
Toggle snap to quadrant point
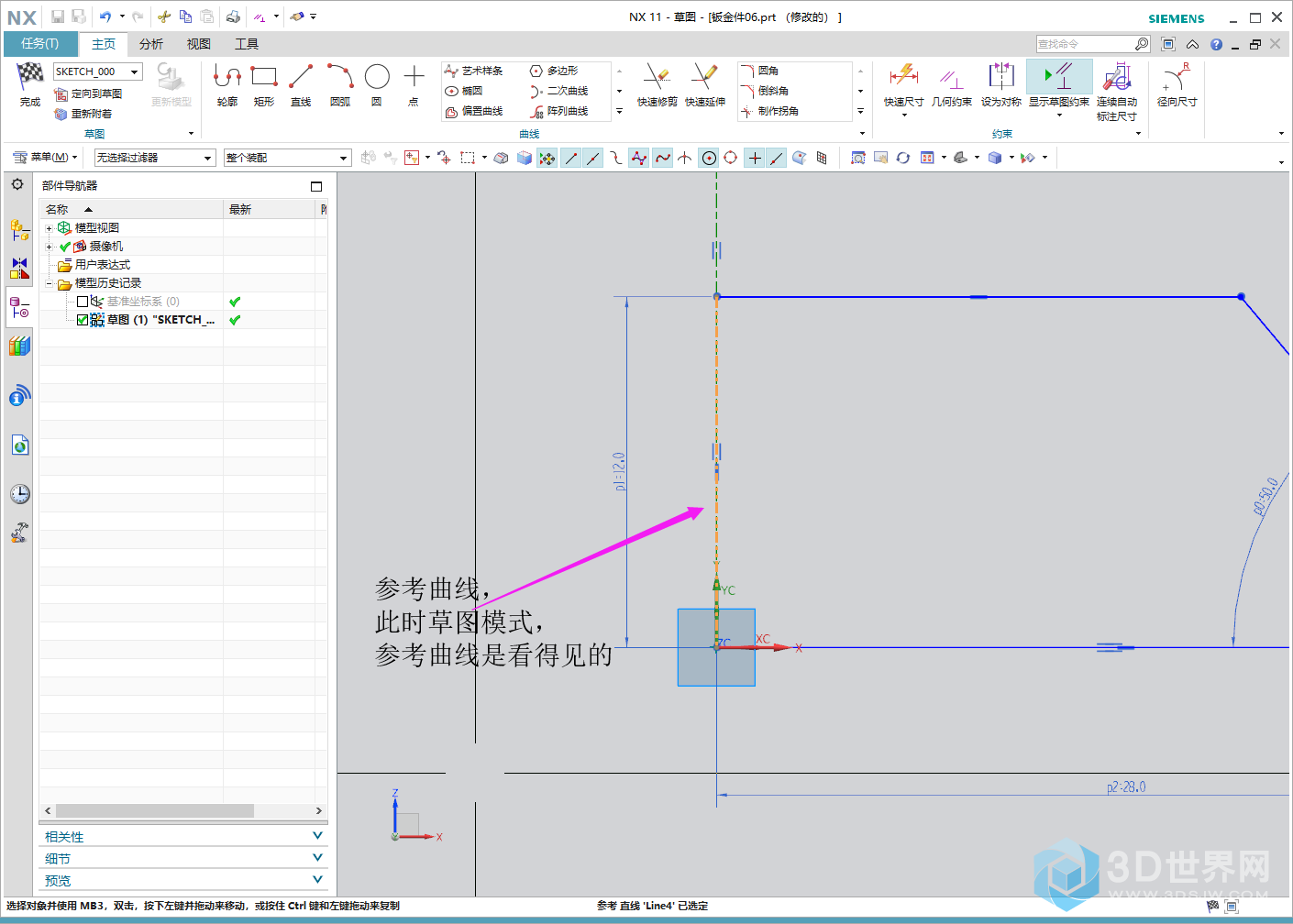pyautogui.click(x=731, y=158)
